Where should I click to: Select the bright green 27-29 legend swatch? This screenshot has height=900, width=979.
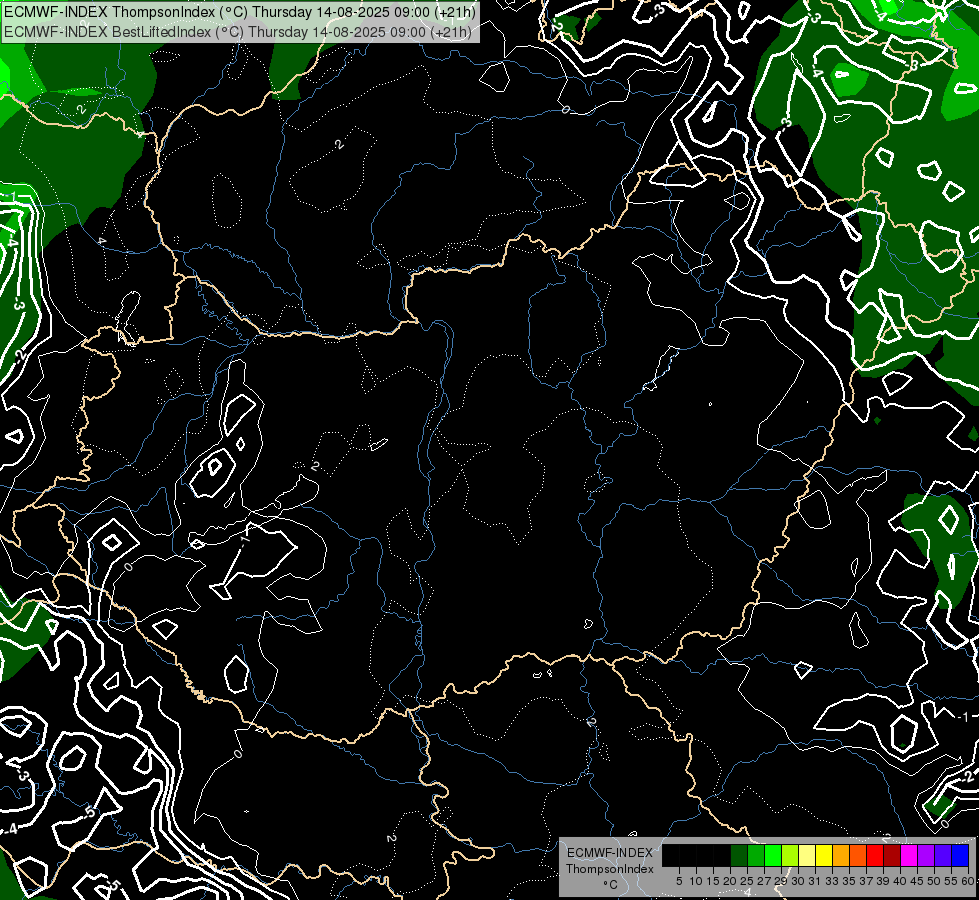pyautogui.click(x=773, y=855)
